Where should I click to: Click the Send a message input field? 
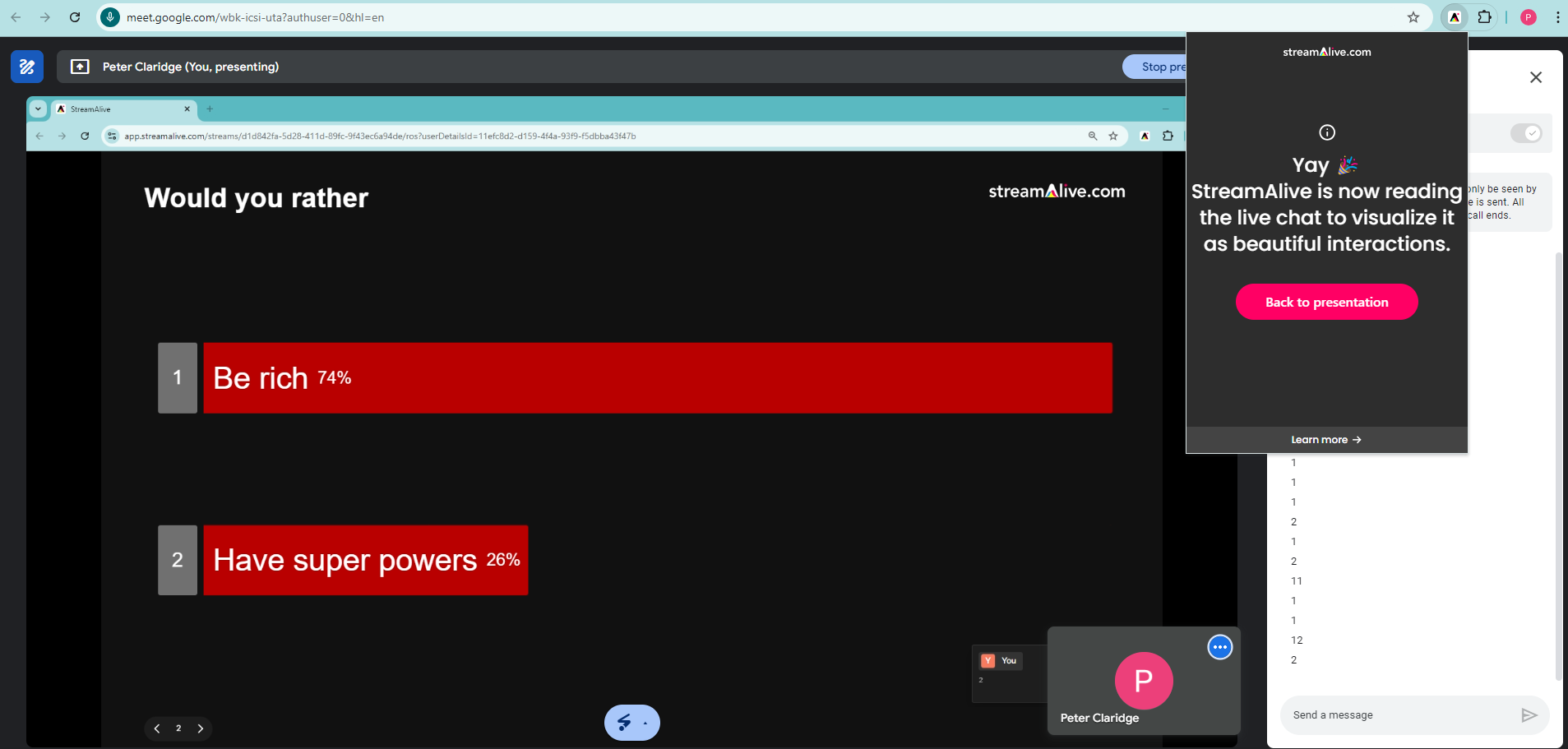[1402, 715]
